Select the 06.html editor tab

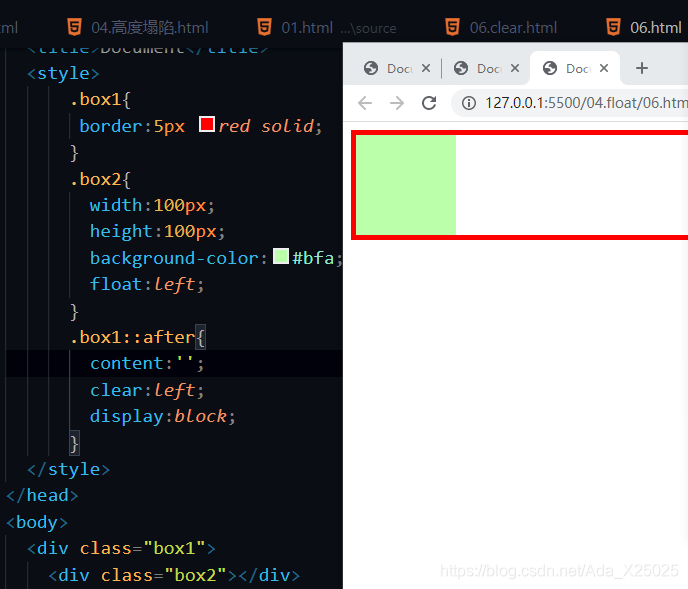(644, 27)
